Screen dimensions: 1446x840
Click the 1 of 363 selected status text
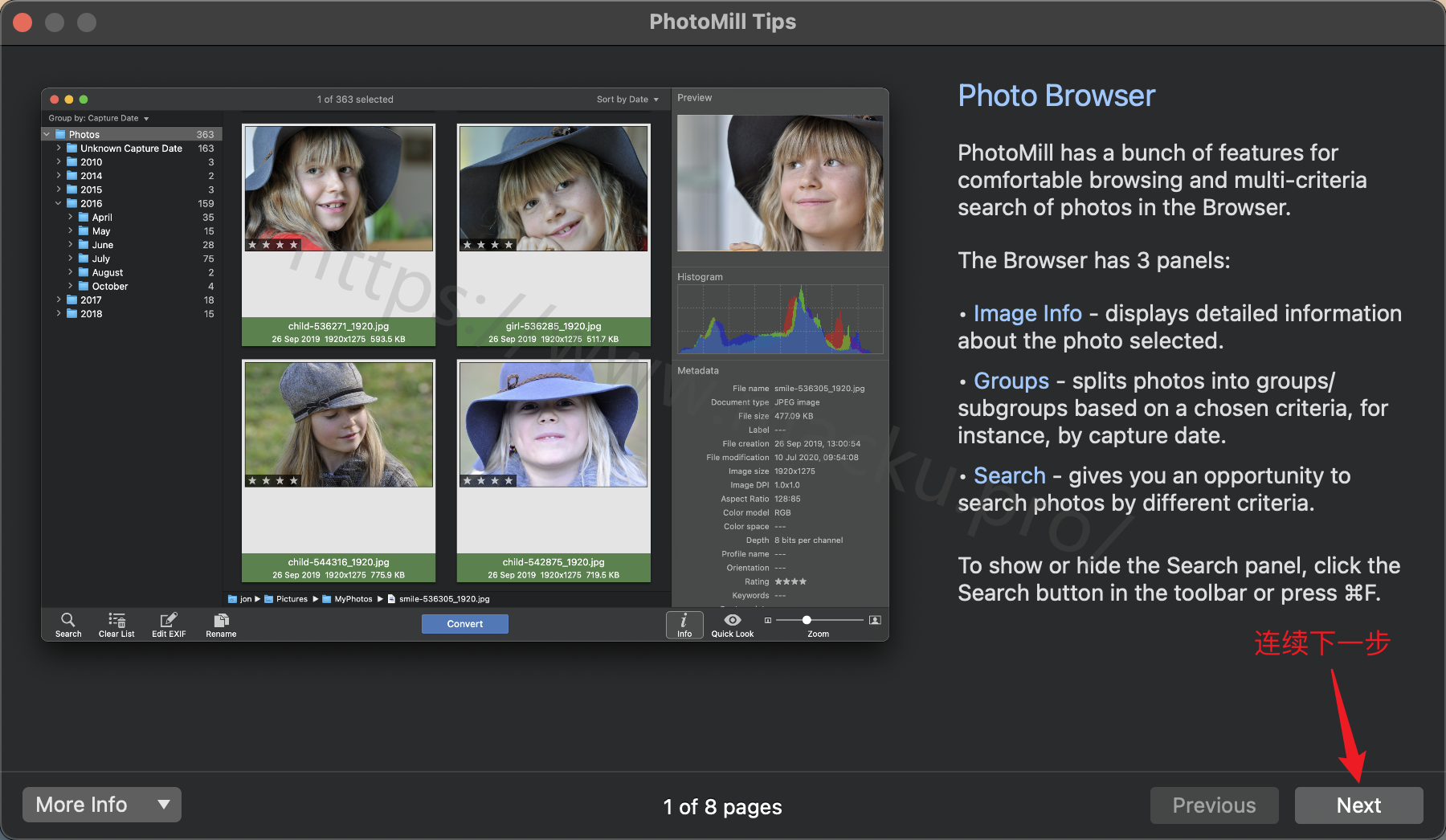tap(355, 100)
